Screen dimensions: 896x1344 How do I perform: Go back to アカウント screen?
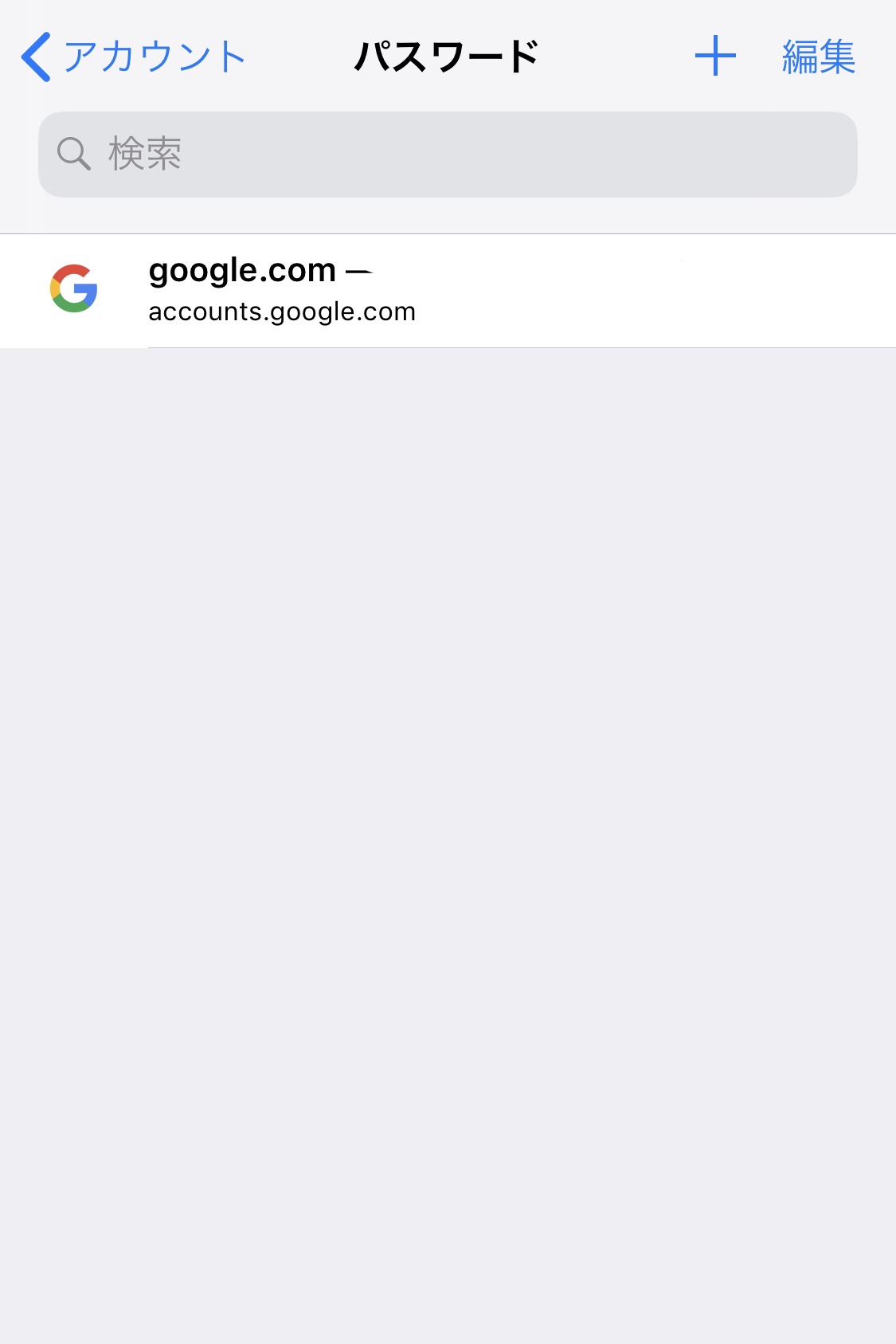pos(134,57)
